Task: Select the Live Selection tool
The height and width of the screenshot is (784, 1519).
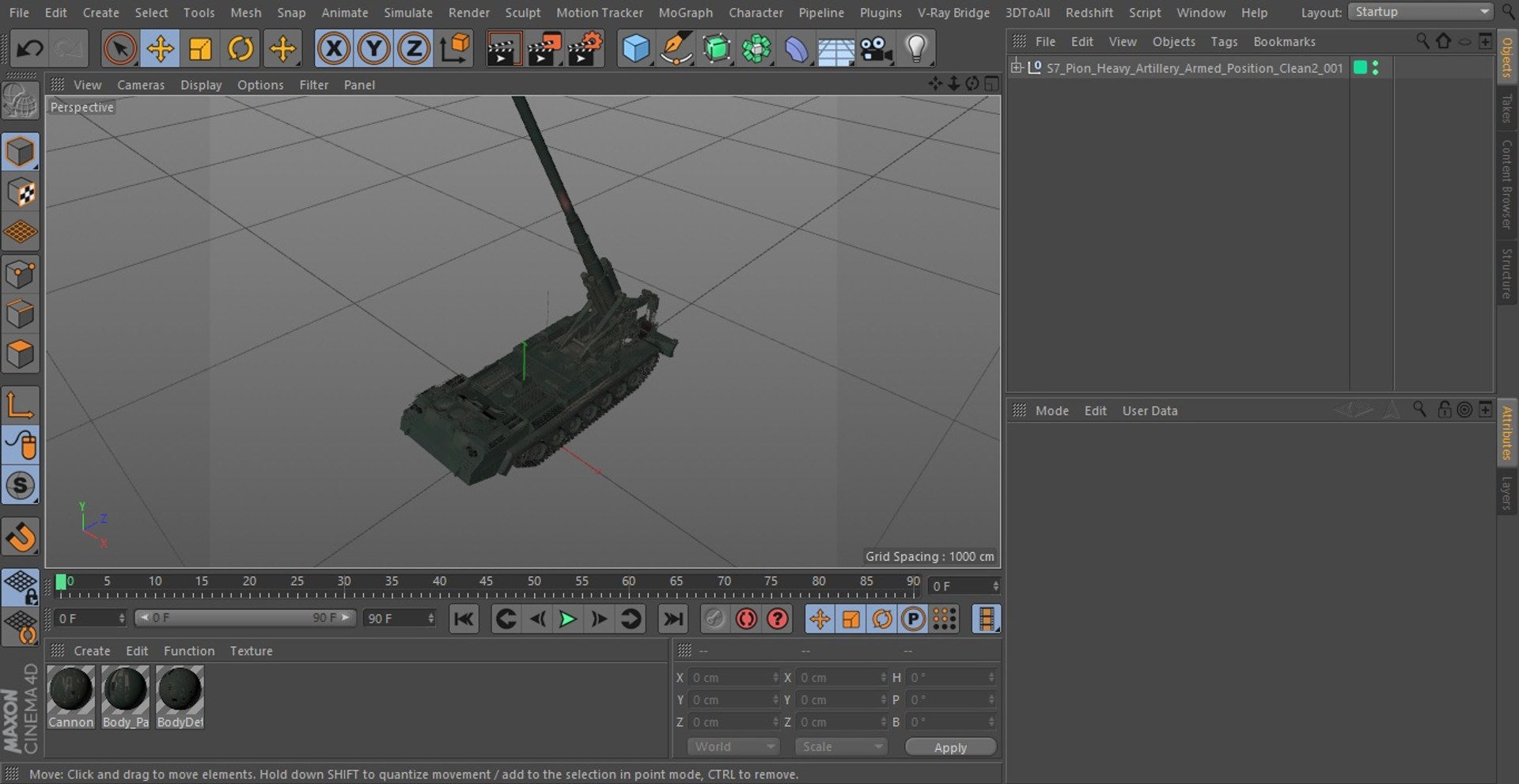Action: [x=119, y=49]
